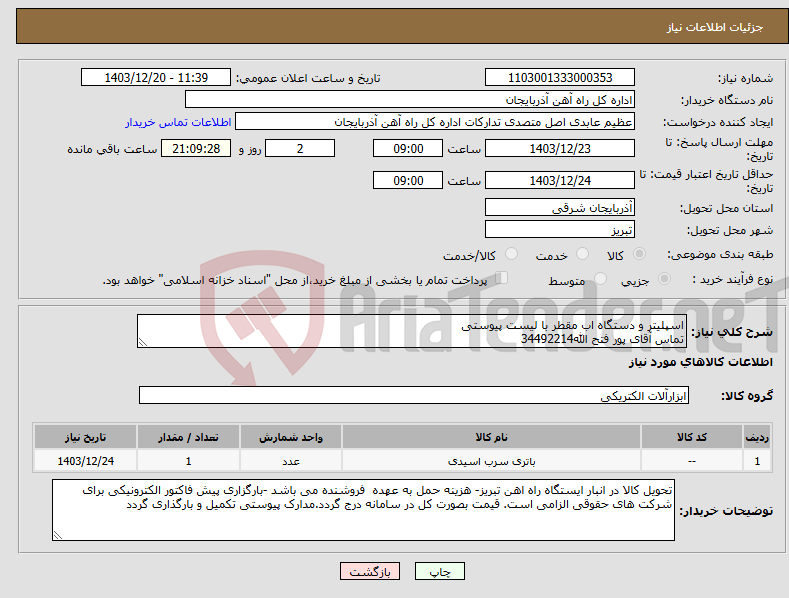Click the response deadline date 1403/12/23

pos(560,148)
